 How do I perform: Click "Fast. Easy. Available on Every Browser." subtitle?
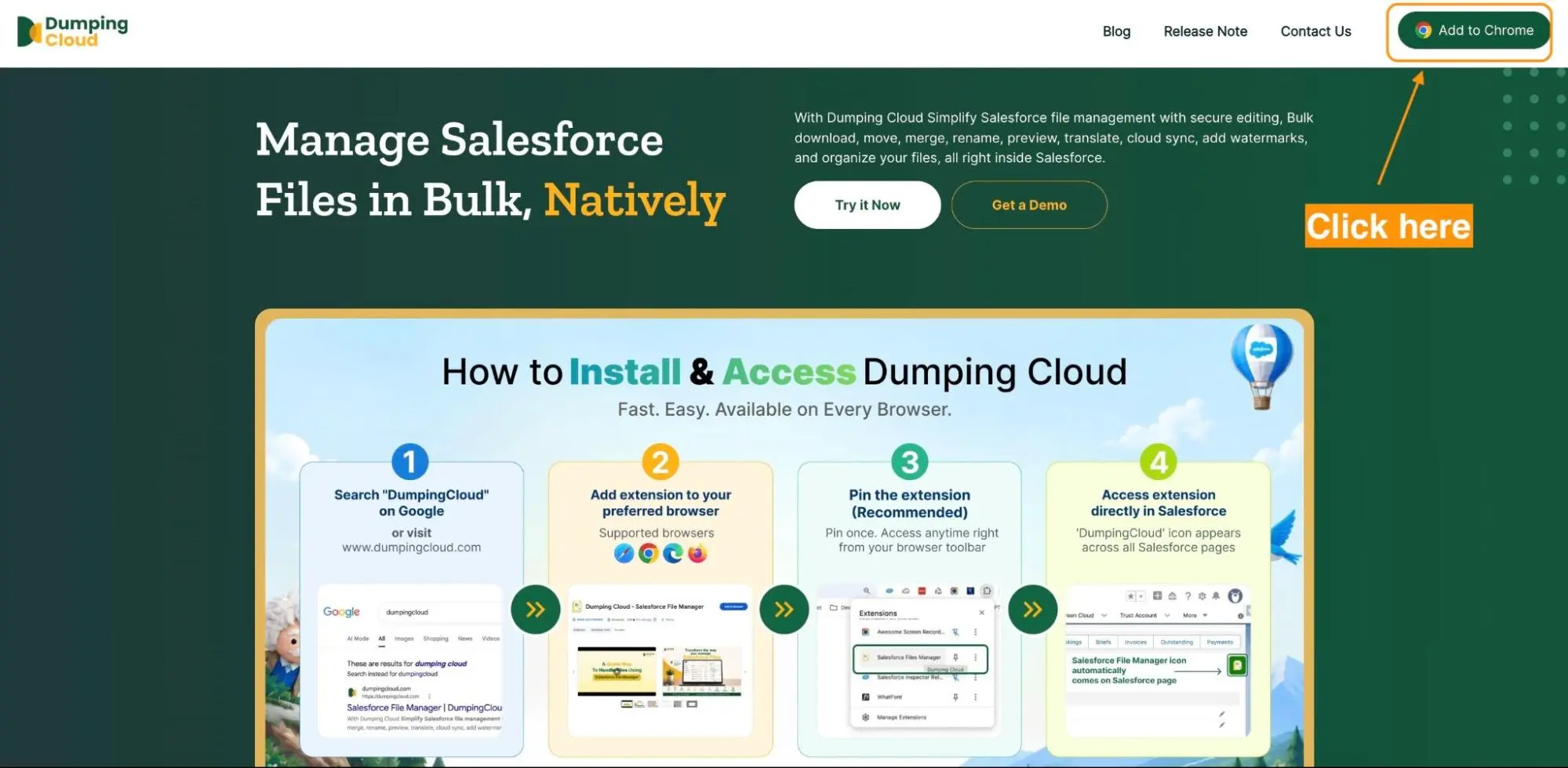pyautogui.click(x=784, y=409)
